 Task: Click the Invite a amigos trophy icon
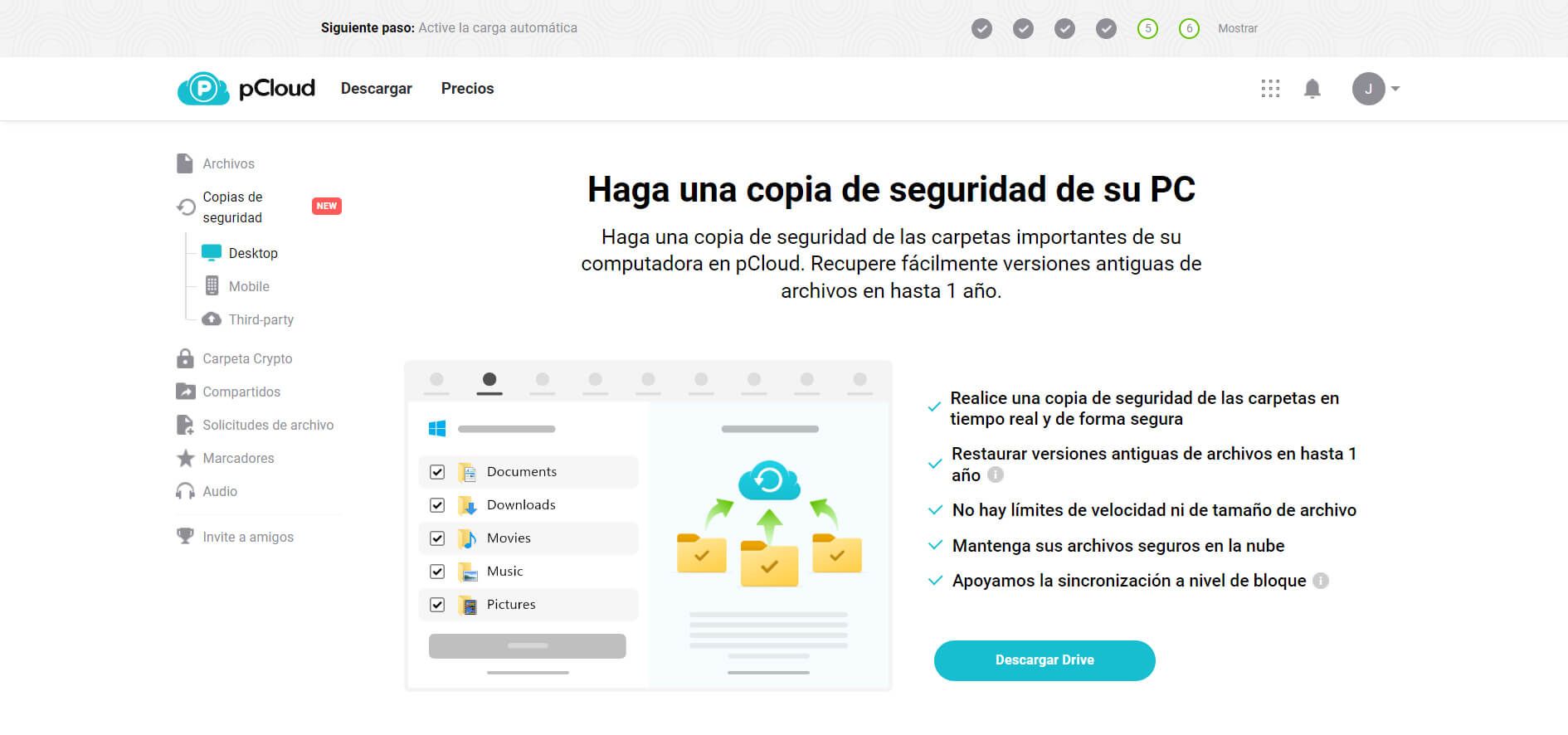tap(185, 536)
